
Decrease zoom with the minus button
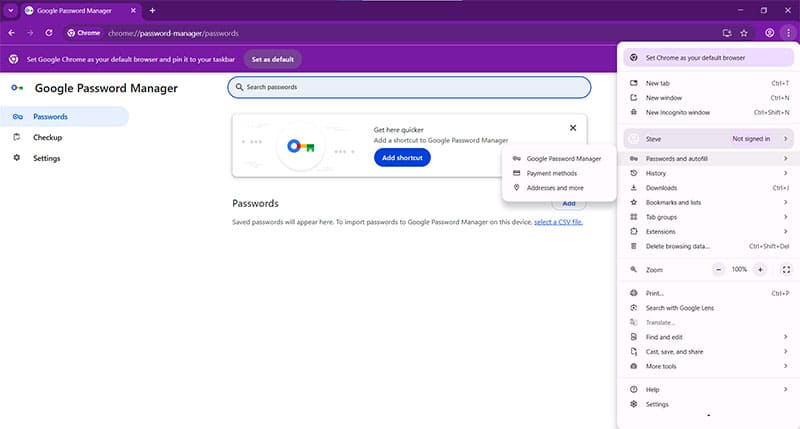pyautogui.click(x=718, y=269)
